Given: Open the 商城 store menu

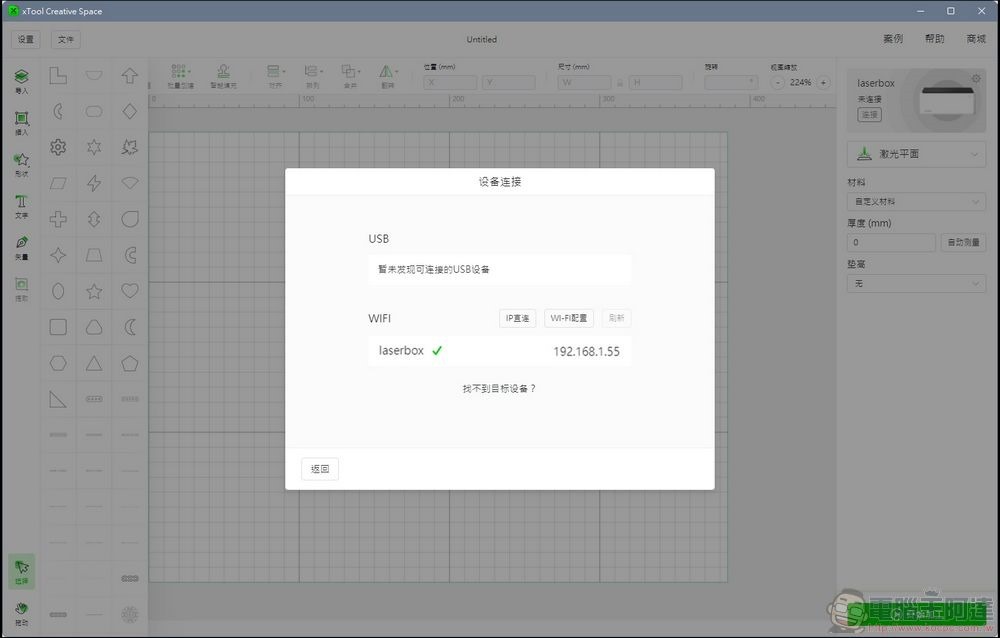Looking at the screenshot, I should coord(976,39).
